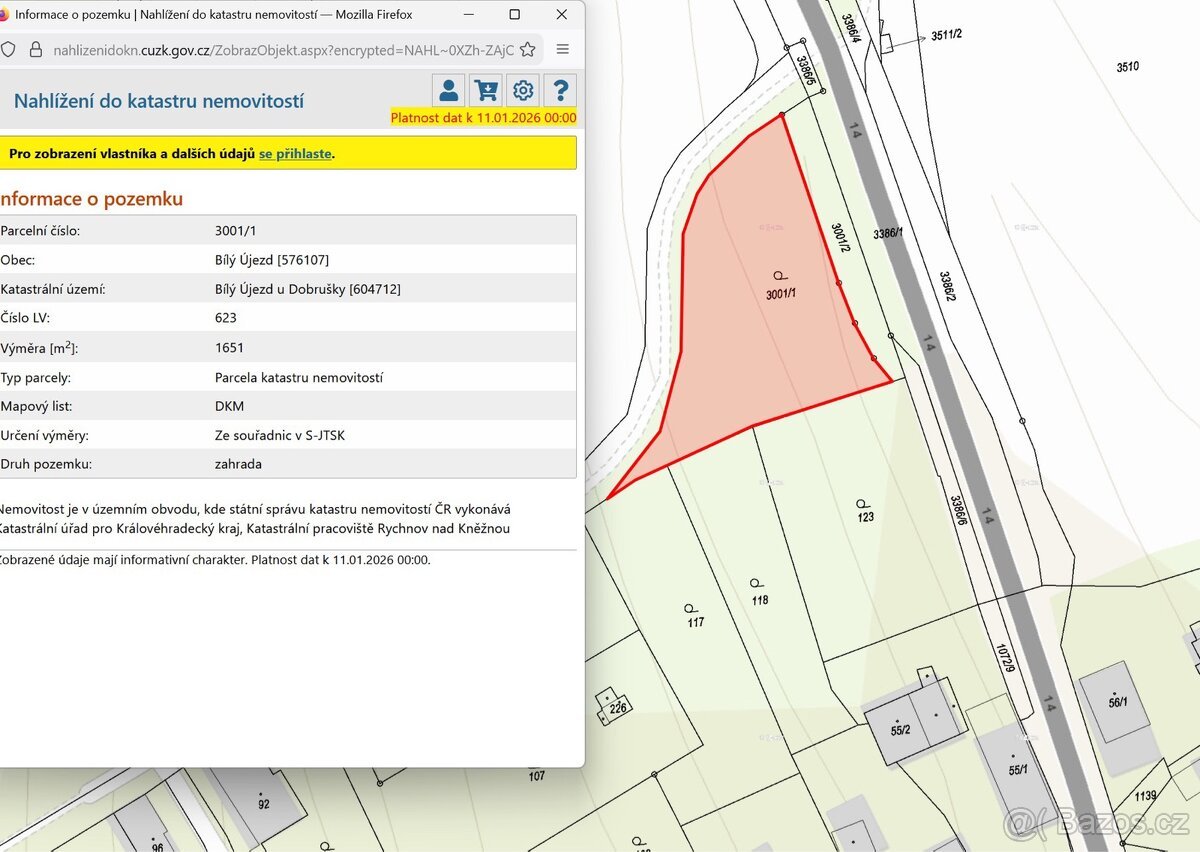Click the building 226 on map
Screen dimensions: 1200x852
pos(613,706)
